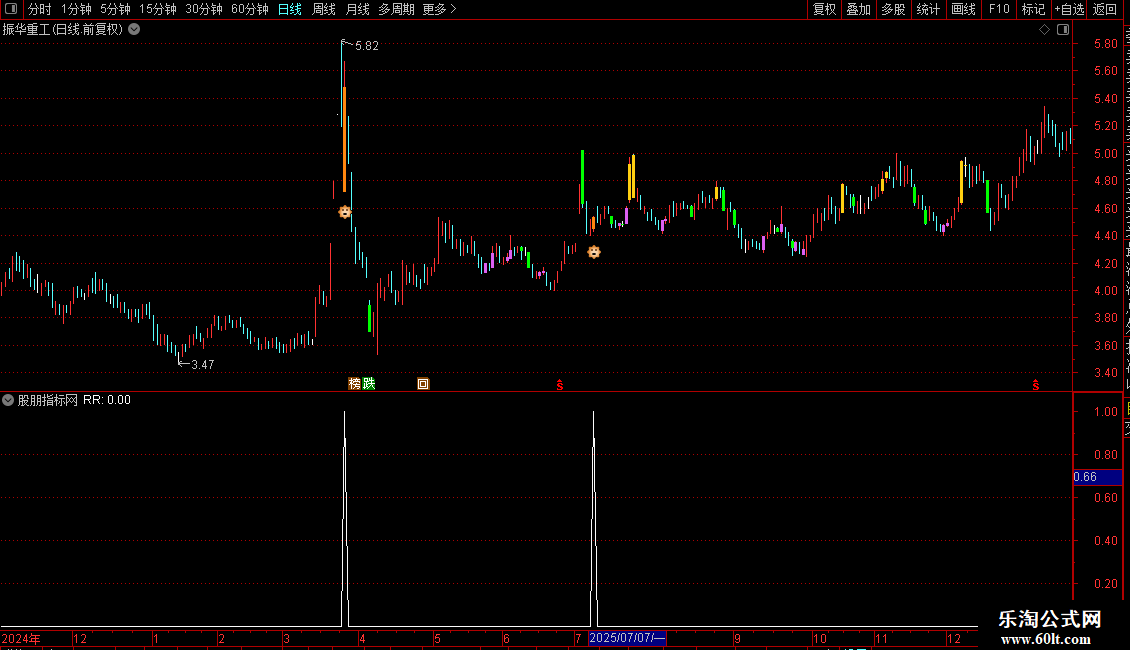1130x650 pixels.
Task: Click the 返回 back button
Action: (x=1105, y=9)
